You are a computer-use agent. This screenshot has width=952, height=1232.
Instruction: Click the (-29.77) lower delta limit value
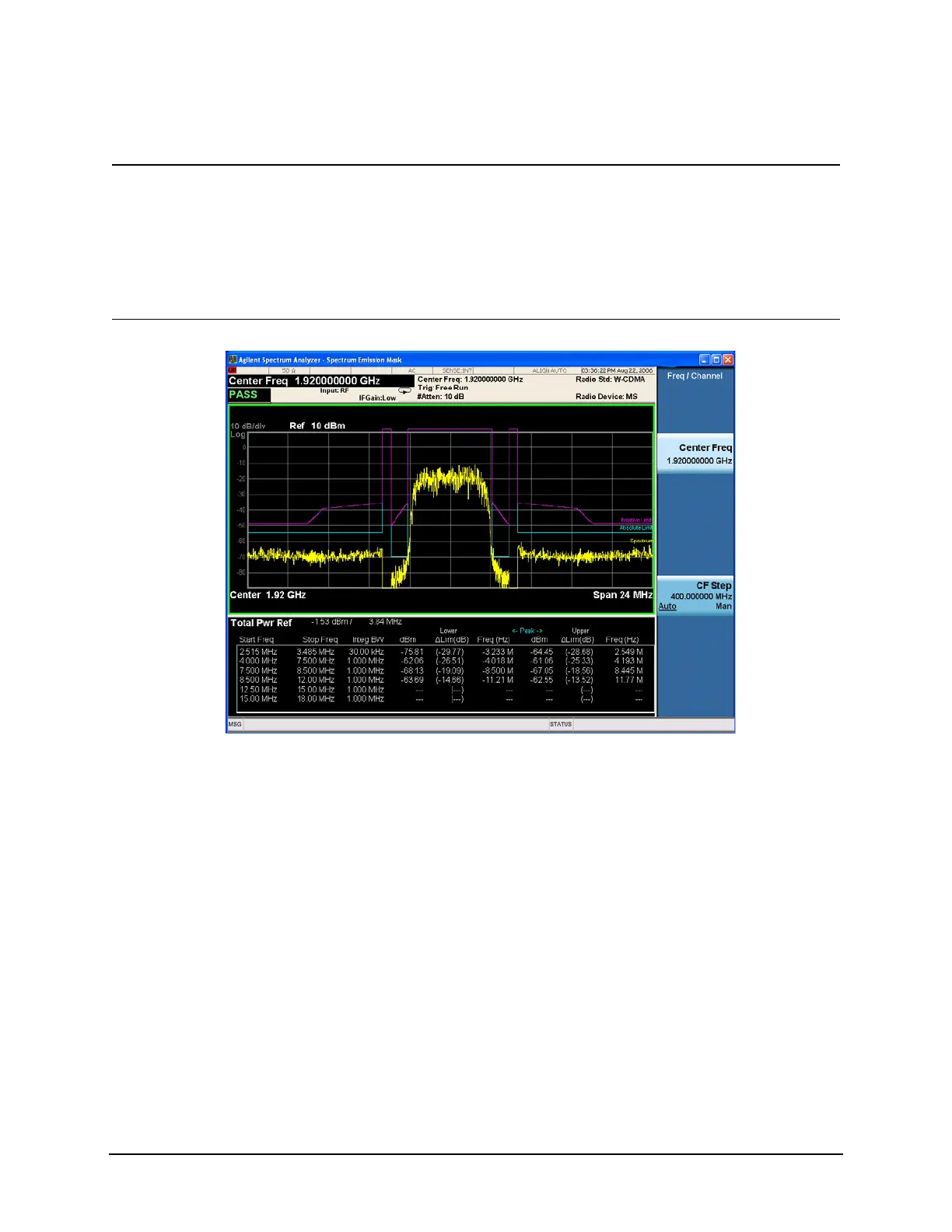point(450,652)
